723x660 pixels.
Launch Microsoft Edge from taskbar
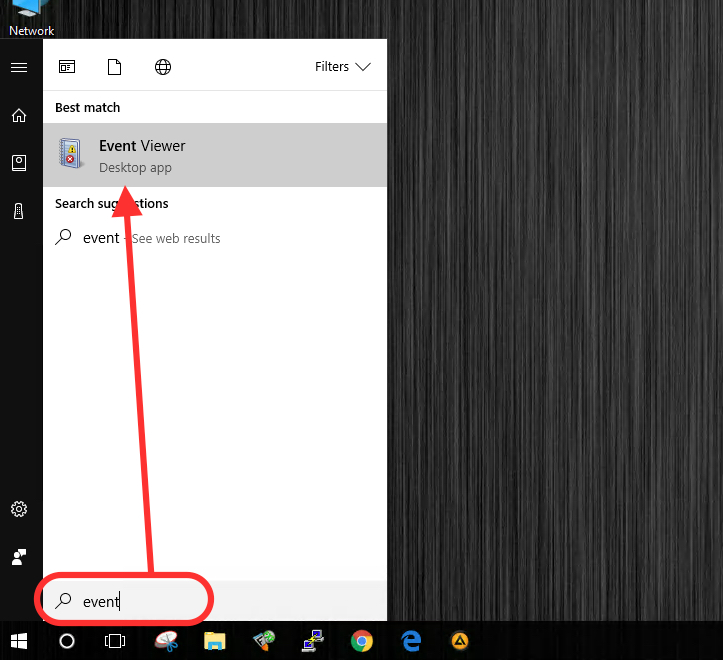[411, 641]
